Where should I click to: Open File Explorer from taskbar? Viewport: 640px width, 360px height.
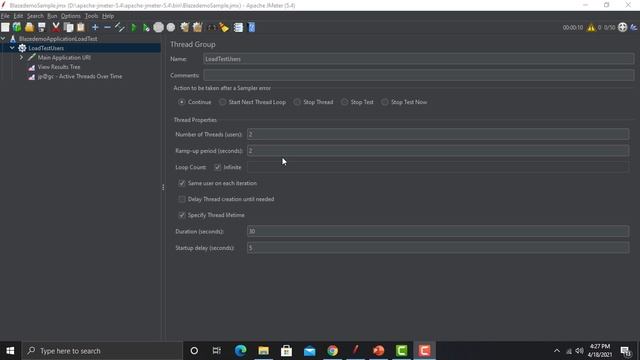tap(264, 351)
